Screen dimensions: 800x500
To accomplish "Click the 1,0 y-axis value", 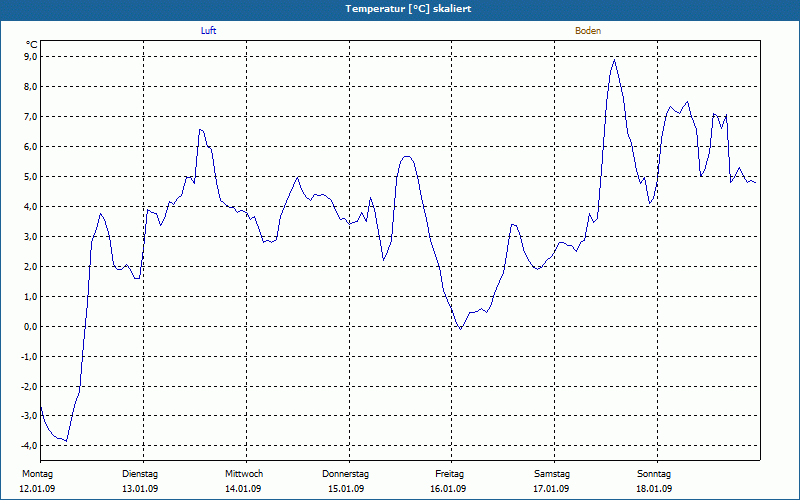I will [x=31, y=296].
